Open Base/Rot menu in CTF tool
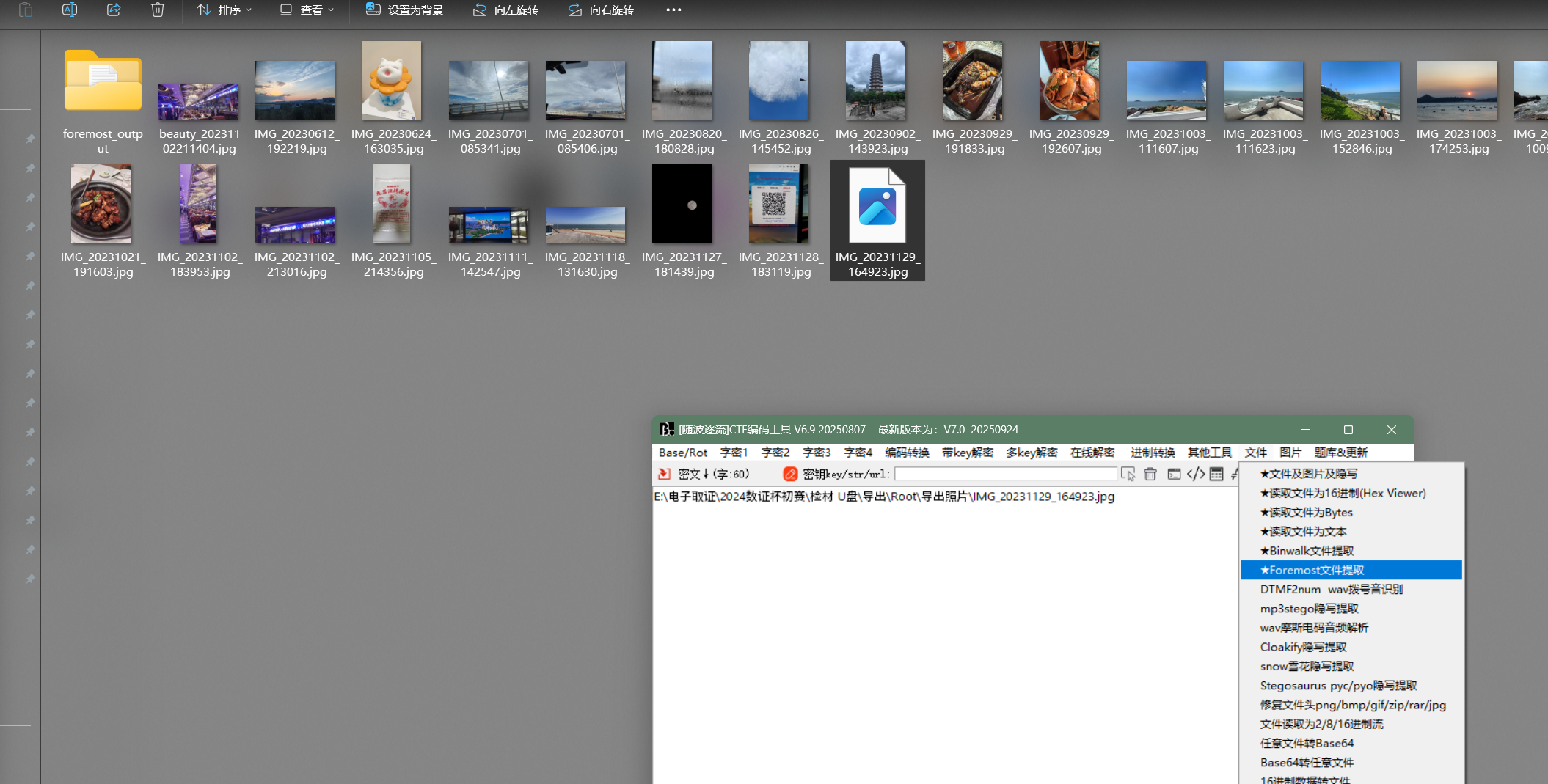 click(683, 453)
